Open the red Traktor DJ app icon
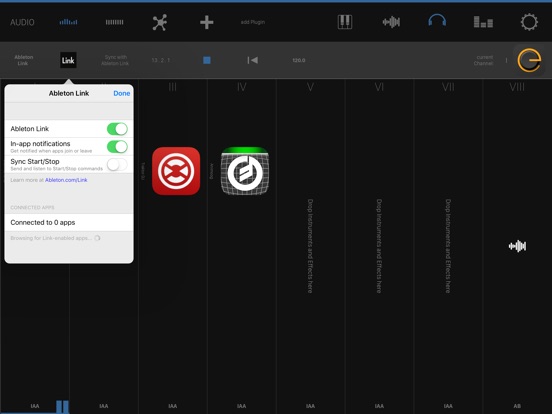The height and width of the screenshot is (414, 552). pos(176,171)
